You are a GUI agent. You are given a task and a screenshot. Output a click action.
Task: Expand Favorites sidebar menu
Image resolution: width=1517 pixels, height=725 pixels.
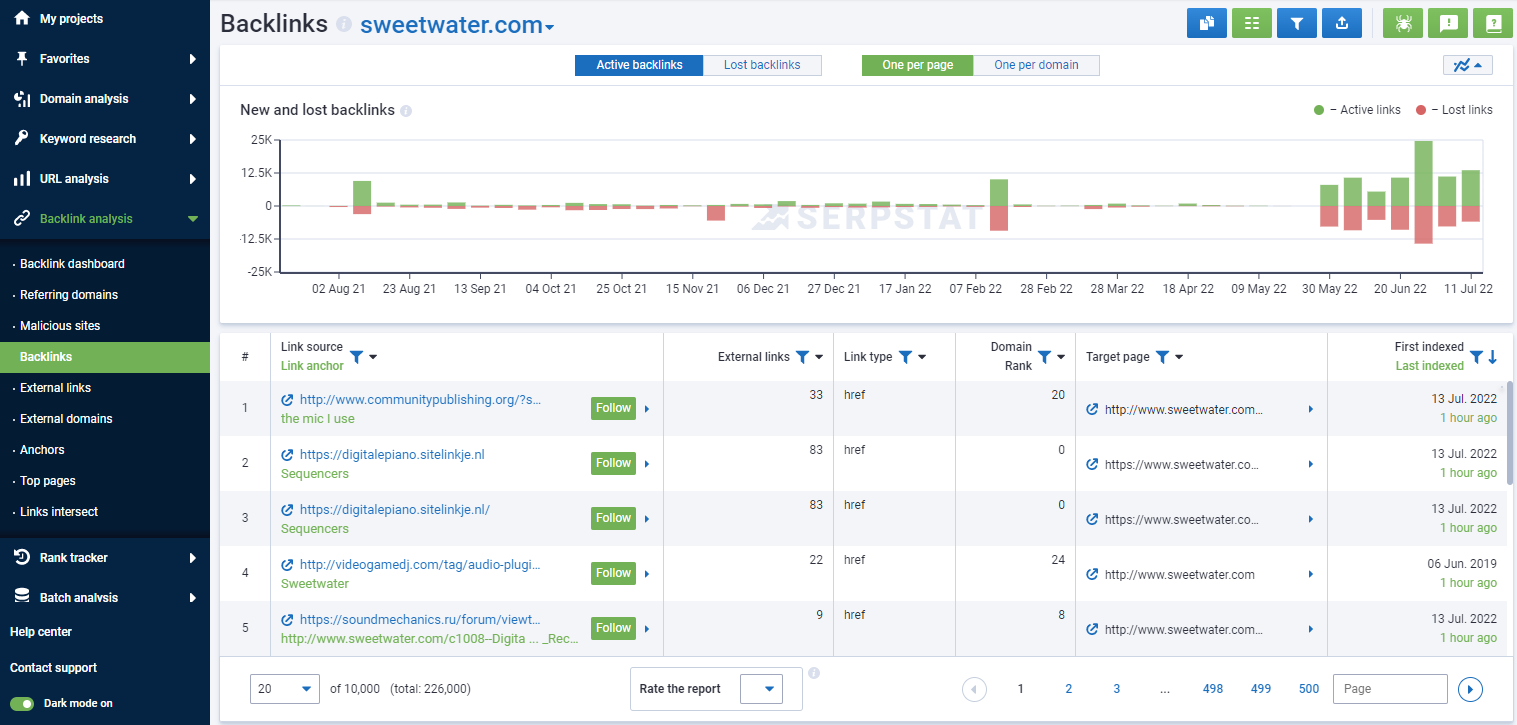tap(105, 59)
